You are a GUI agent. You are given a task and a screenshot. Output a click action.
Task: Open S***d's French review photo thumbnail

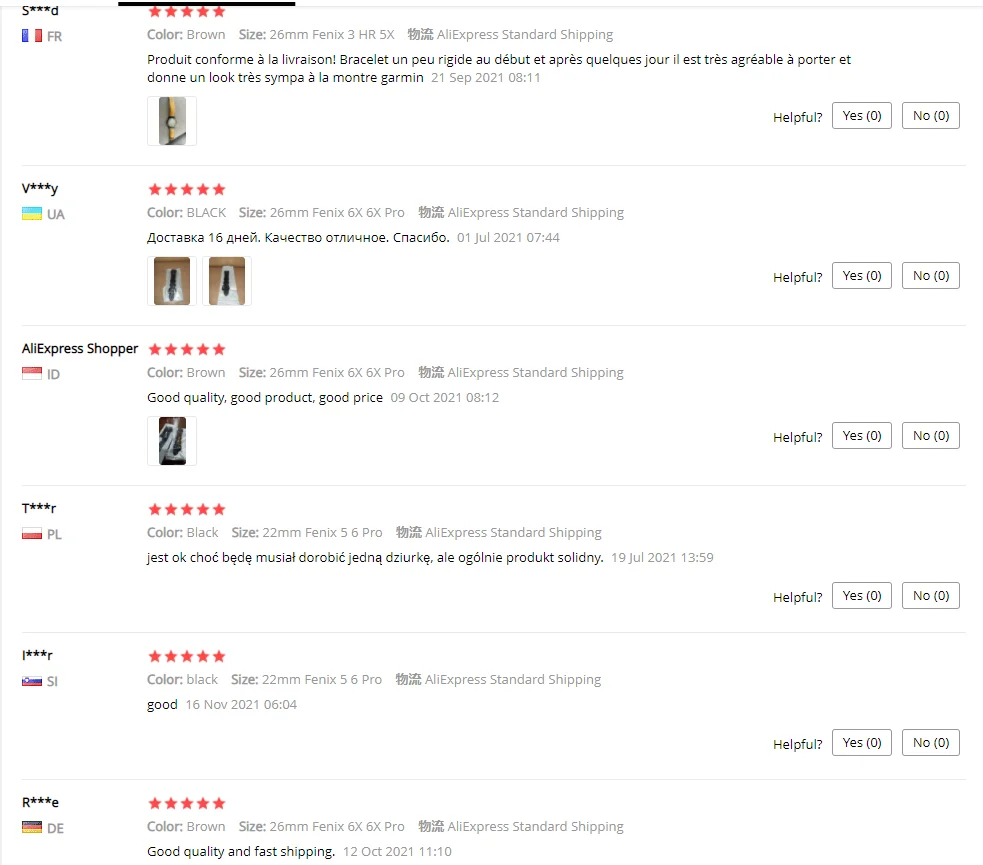tap(172, 121)
